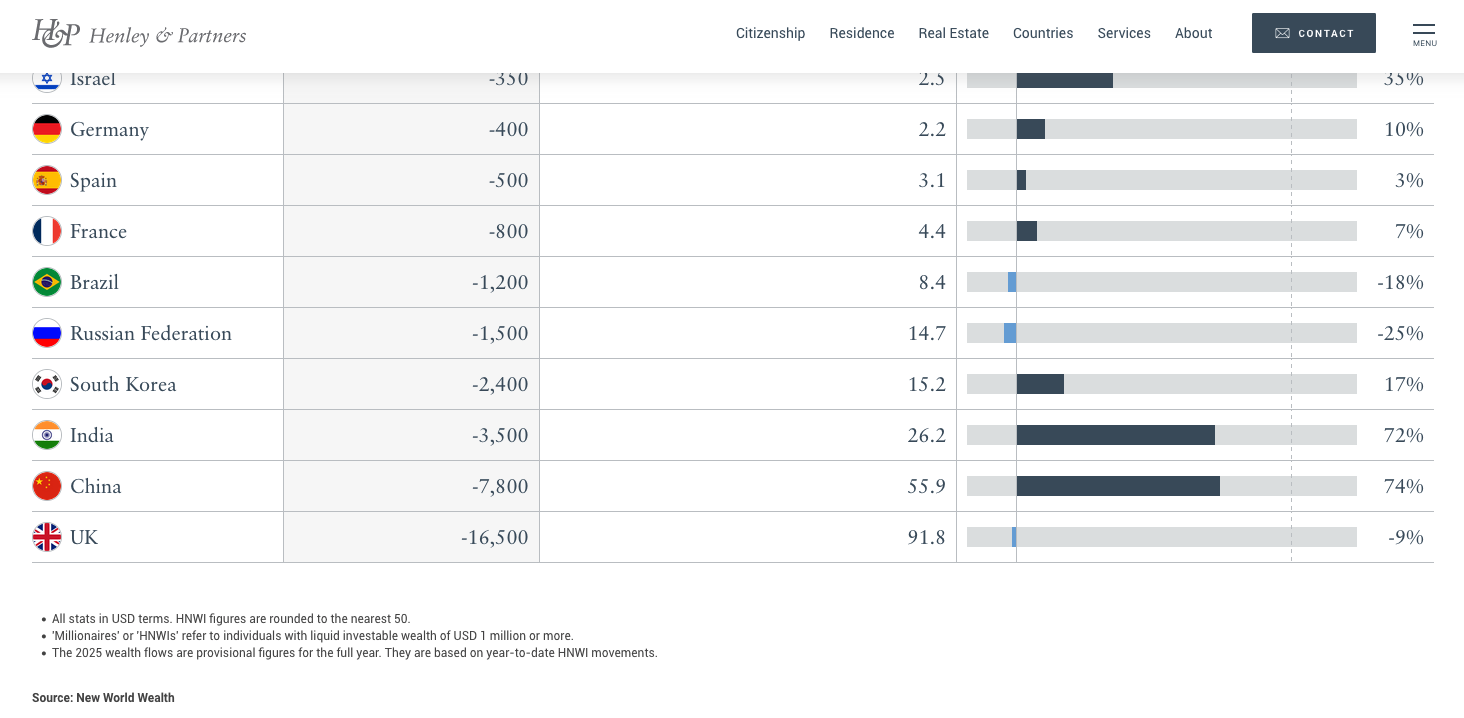Open the hamburger MENU

point(1424,33)
